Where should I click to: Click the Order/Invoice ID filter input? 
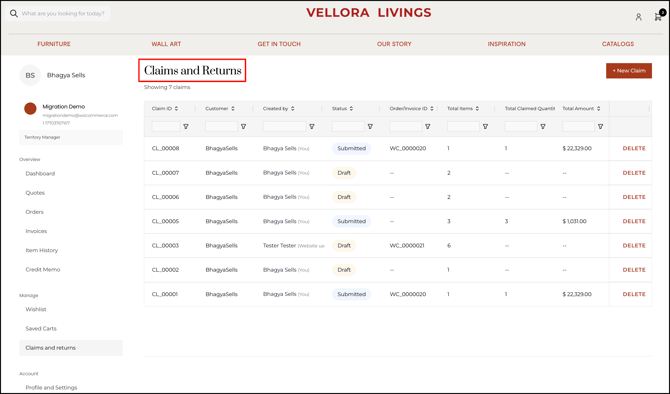click(406, 126)
